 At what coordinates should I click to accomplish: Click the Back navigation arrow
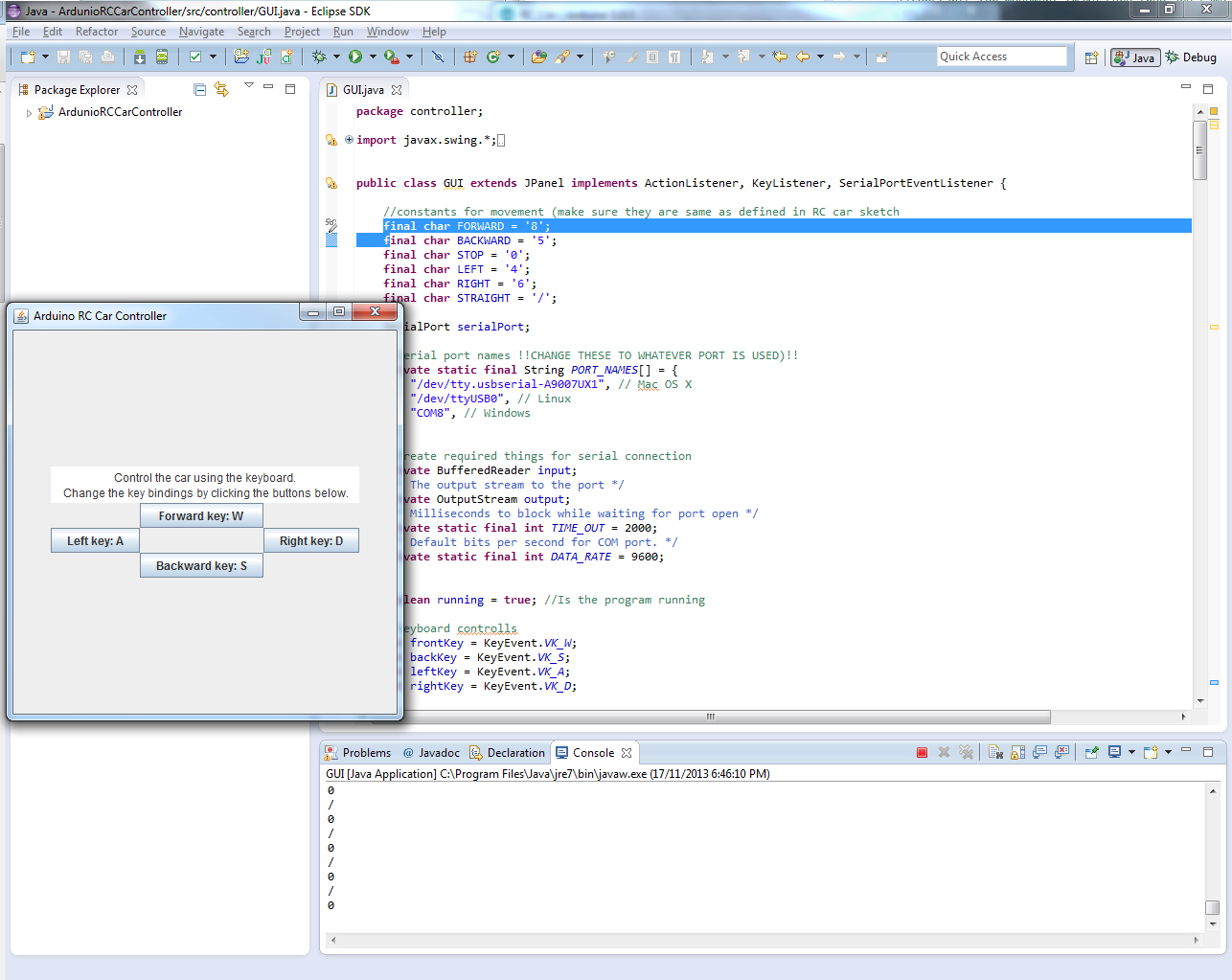pos(803,57)
